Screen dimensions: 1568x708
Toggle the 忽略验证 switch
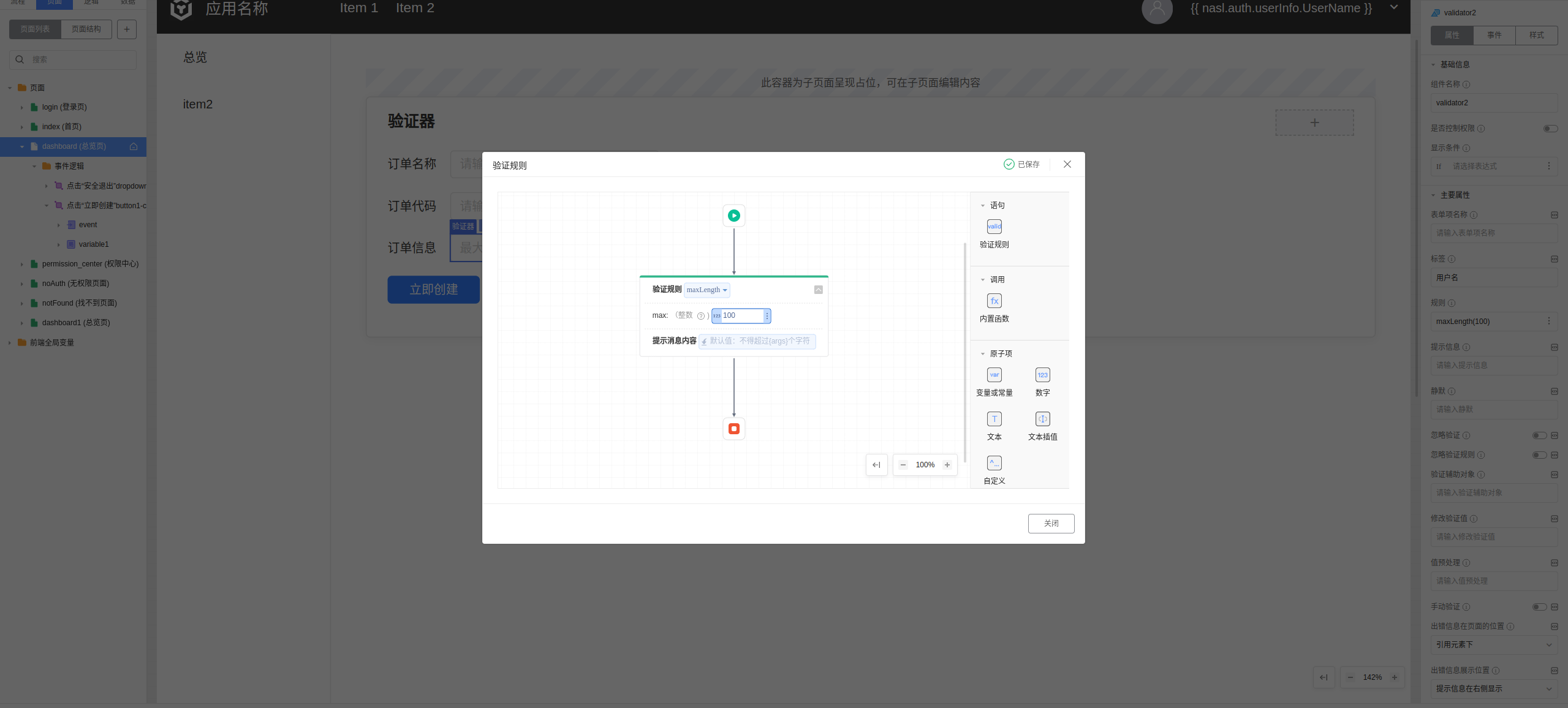(x=1539, y=435)
